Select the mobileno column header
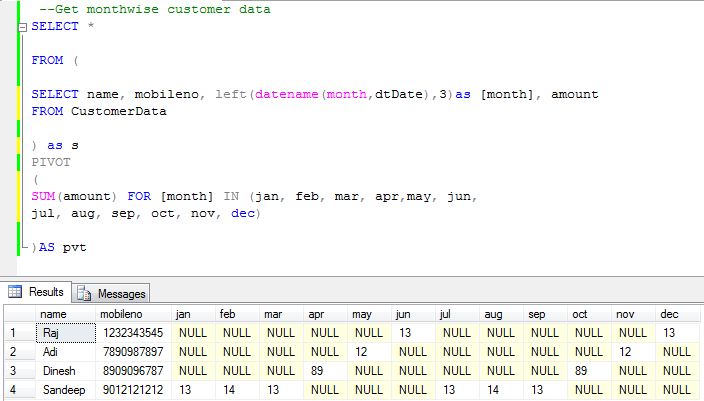This screenshot has width=704, height=401. coord(133,314)
